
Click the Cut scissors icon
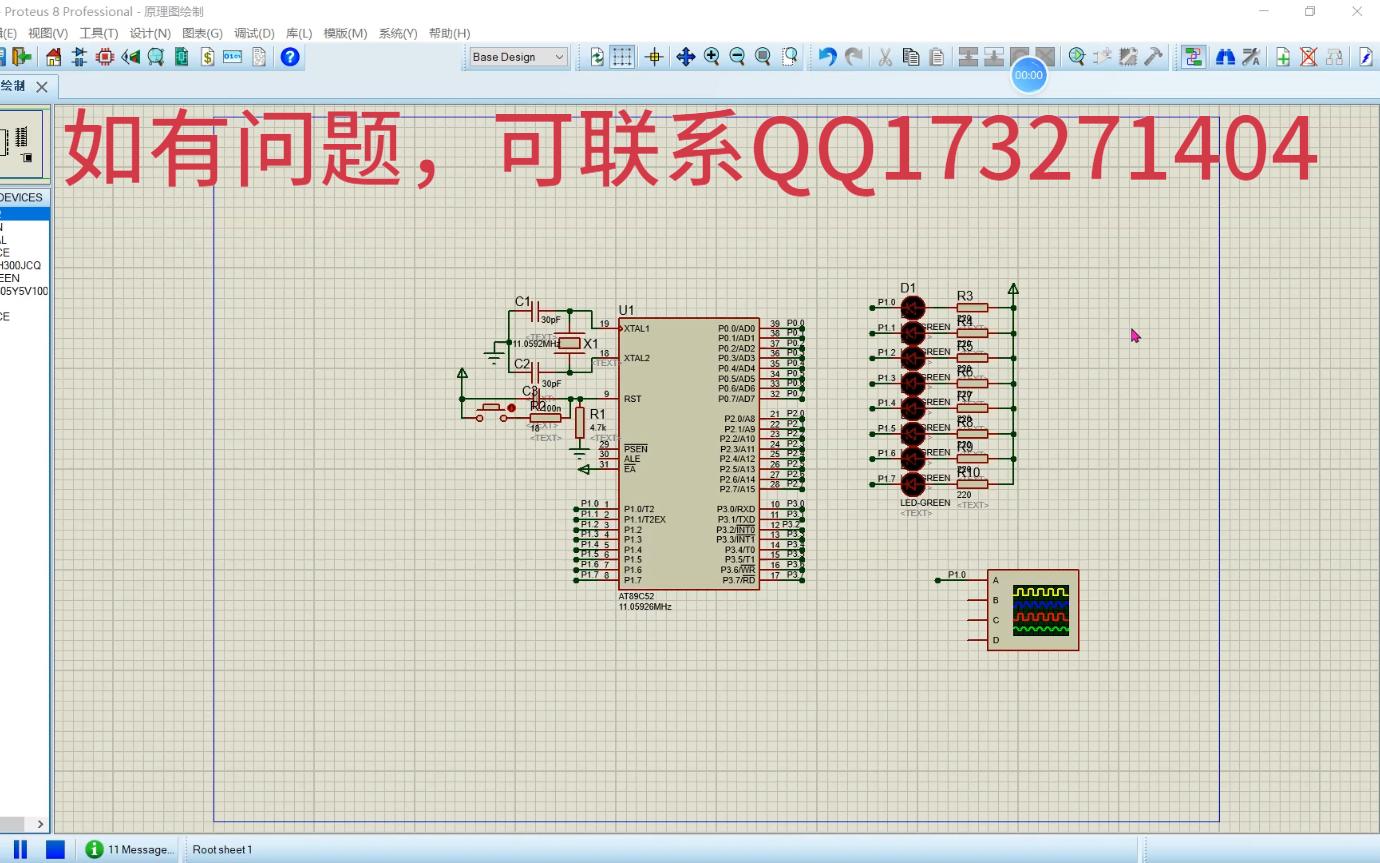[x=885, y=57]
